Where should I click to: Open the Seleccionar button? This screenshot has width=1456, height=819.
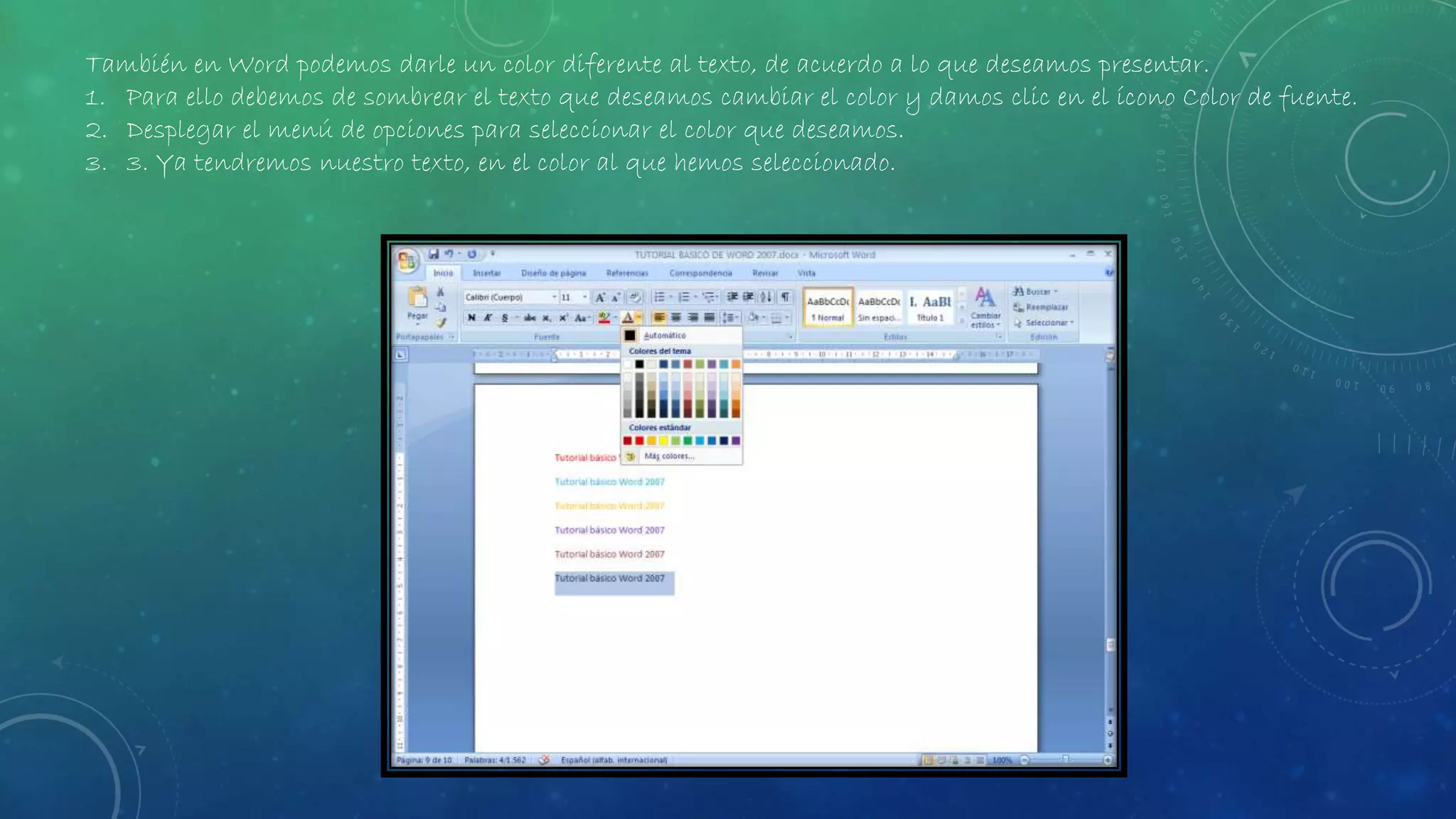[x=1044, y=323]
